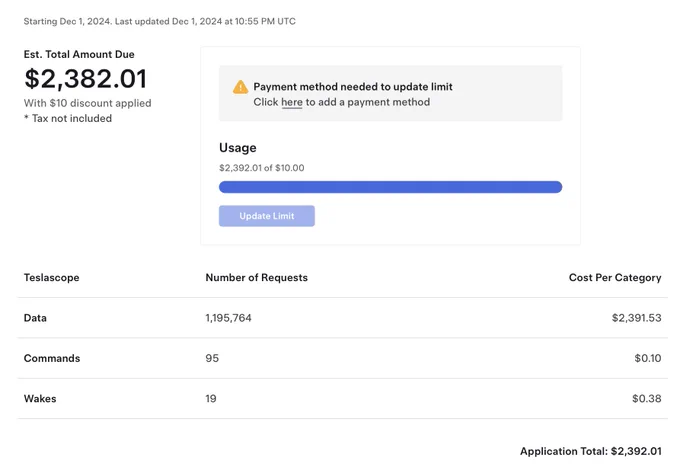Select the Wakes row label
The height and width of the screenshot is (467, 680).
click(x=40, y=398)
